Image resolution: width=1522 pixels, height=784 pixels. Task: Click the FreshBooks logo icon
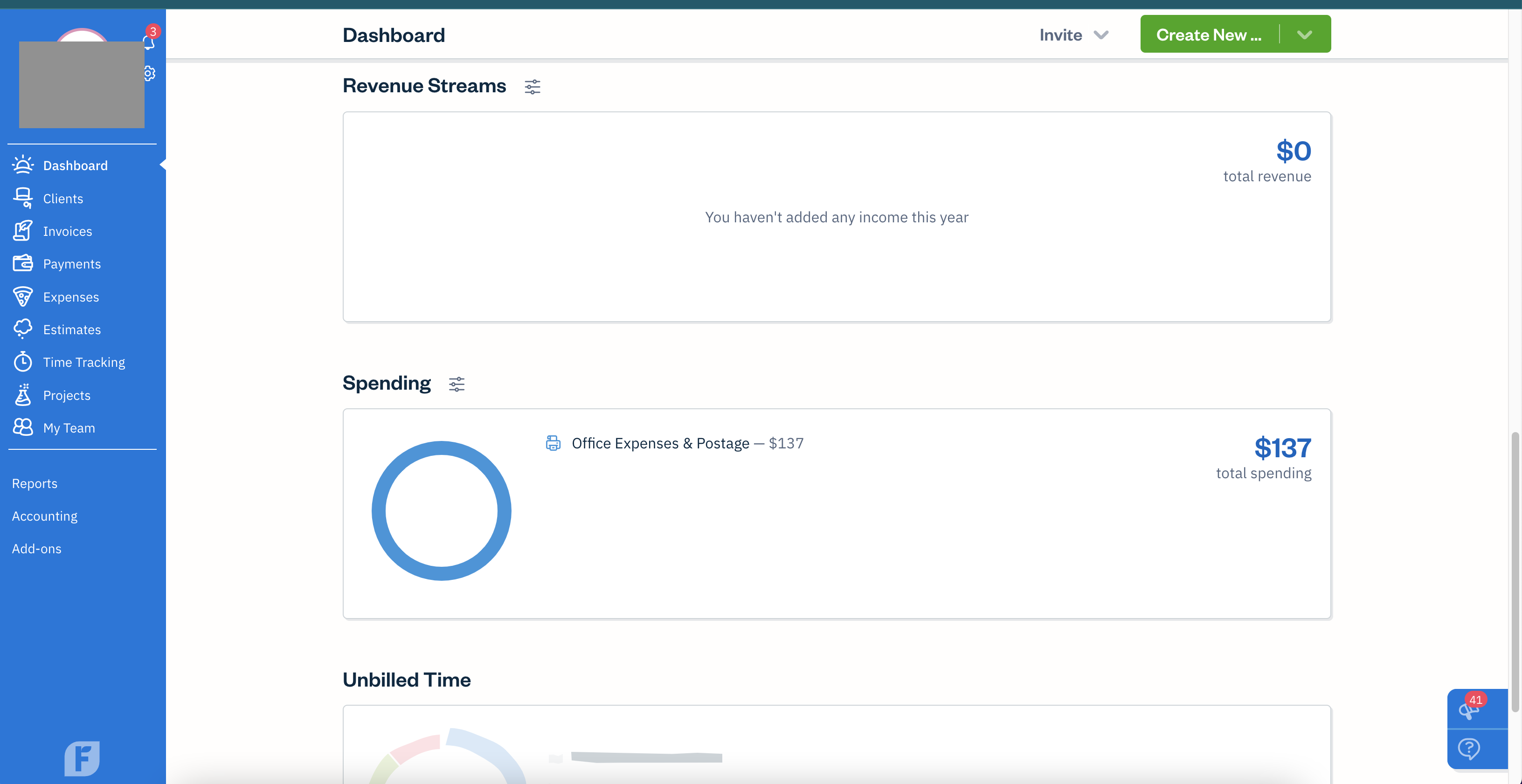pyautogui.click(x=82, y=757)
